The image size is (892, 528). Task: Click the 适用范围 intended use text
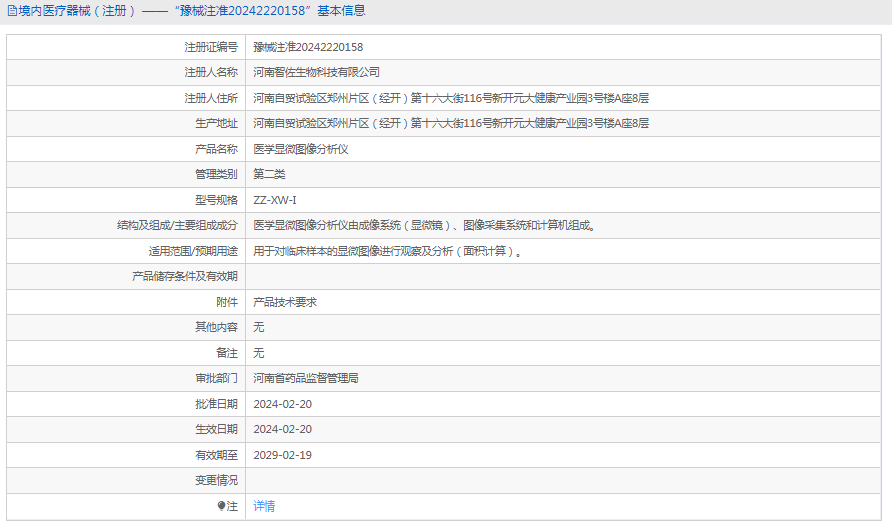click(x=387, y=251)
